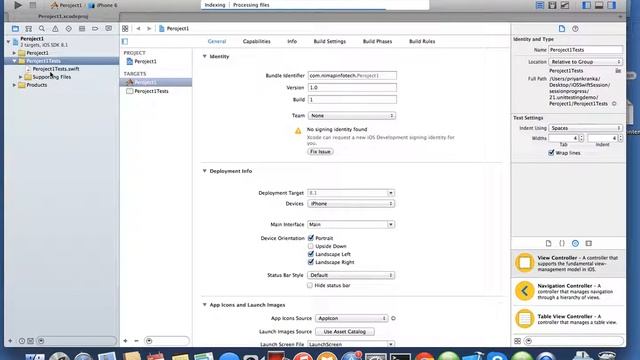Toggle the Debug area
This screenshot has width=640, height=360.
(599, 5)
